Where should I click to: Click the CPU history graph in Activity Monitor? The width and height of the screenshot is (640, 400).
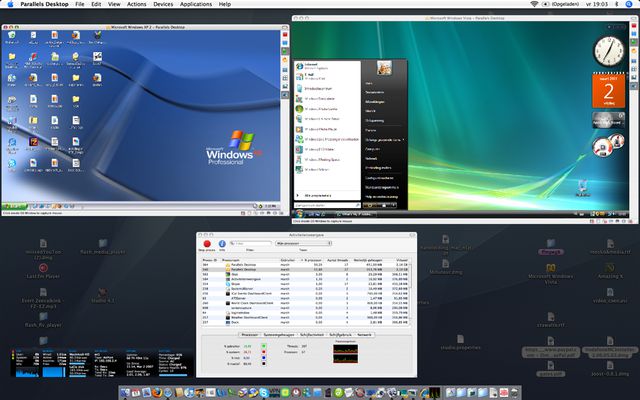pos(346,354)
